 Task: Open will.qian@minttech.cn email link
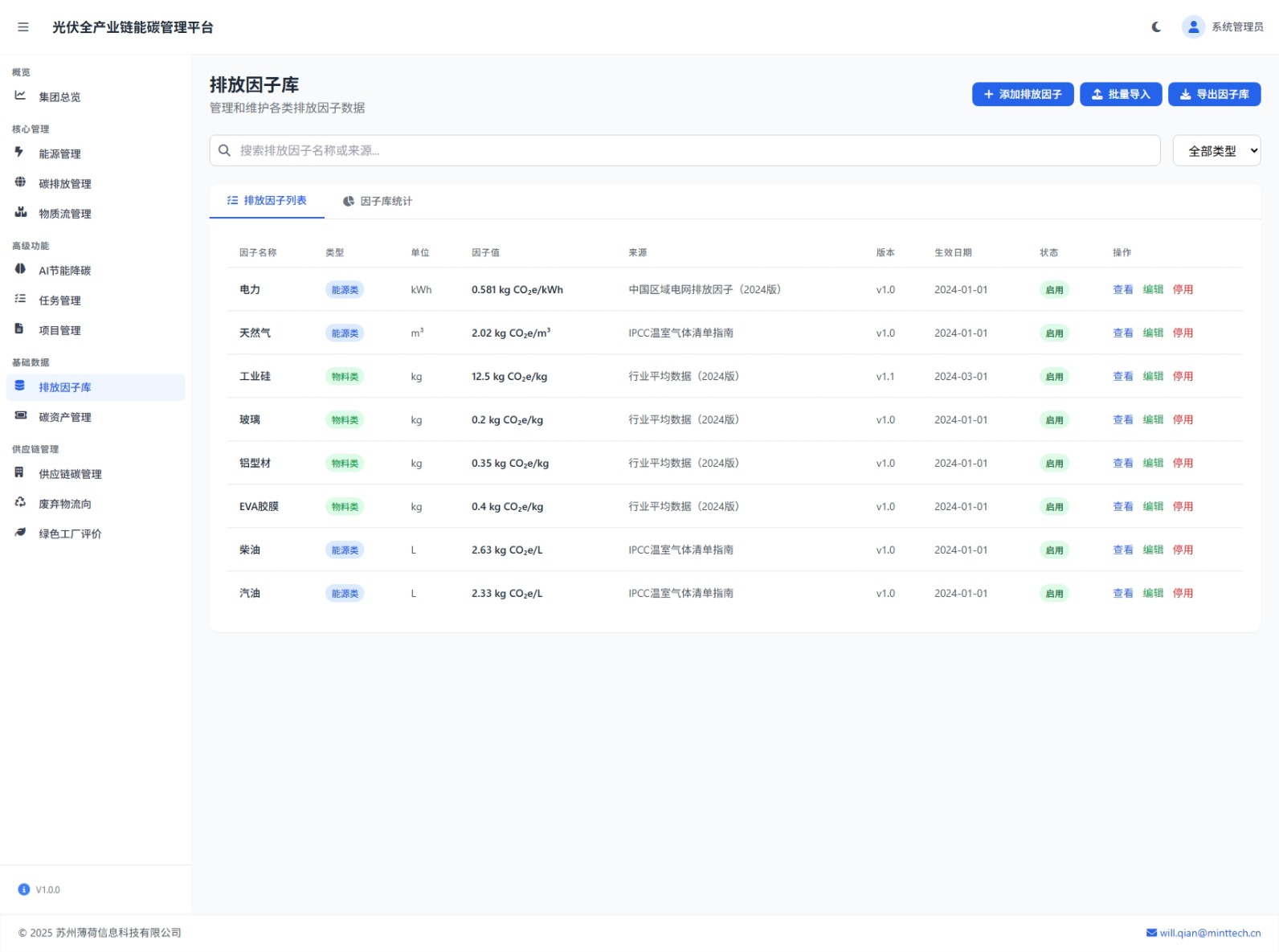point(1203,934)
